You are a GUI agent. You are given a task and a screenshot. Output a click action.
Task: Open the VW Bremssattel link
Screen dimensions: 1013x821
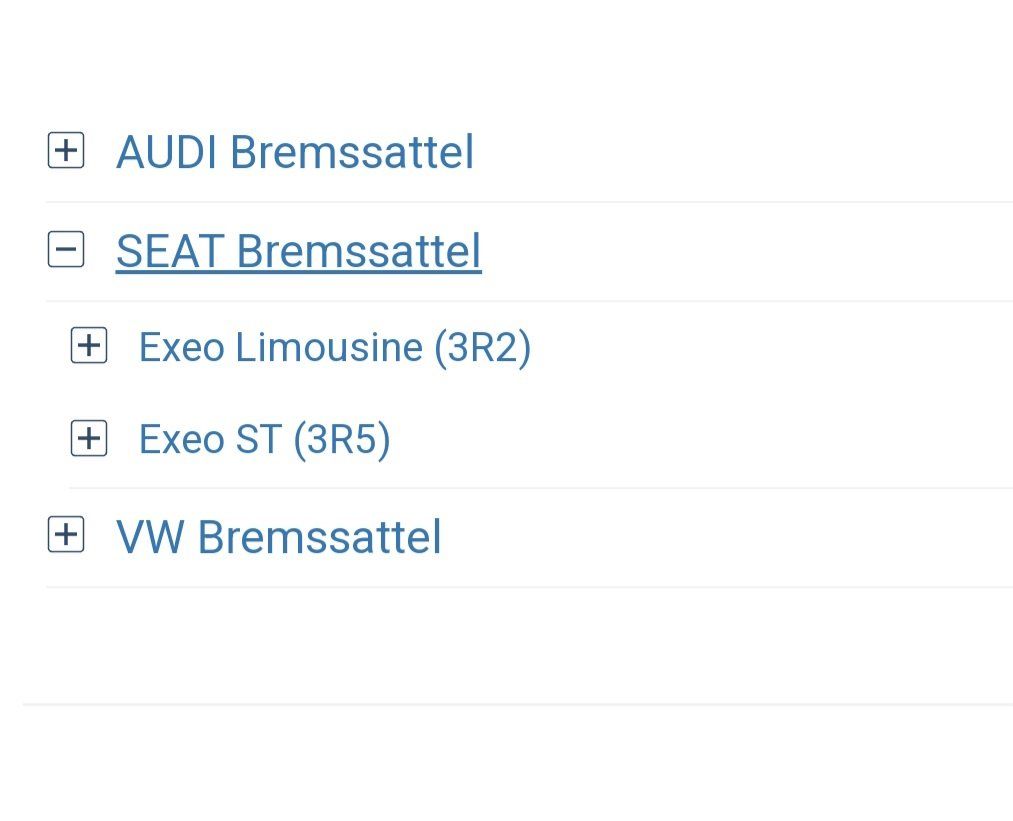click(279, 536)
